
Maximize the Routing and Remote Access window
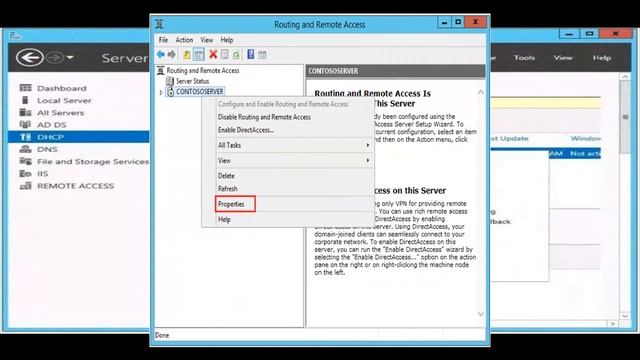tap(458, 22)
